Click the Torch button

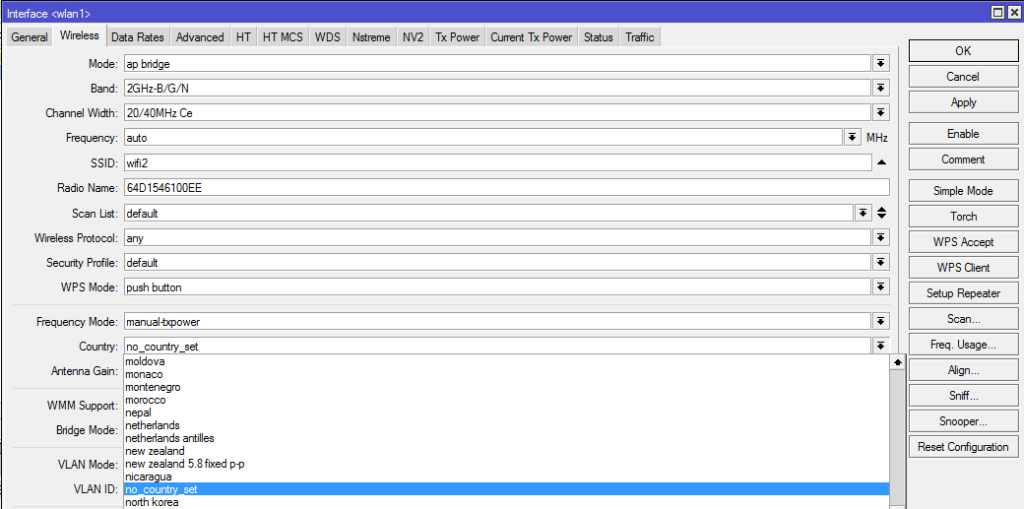click(x=963, y=216)
